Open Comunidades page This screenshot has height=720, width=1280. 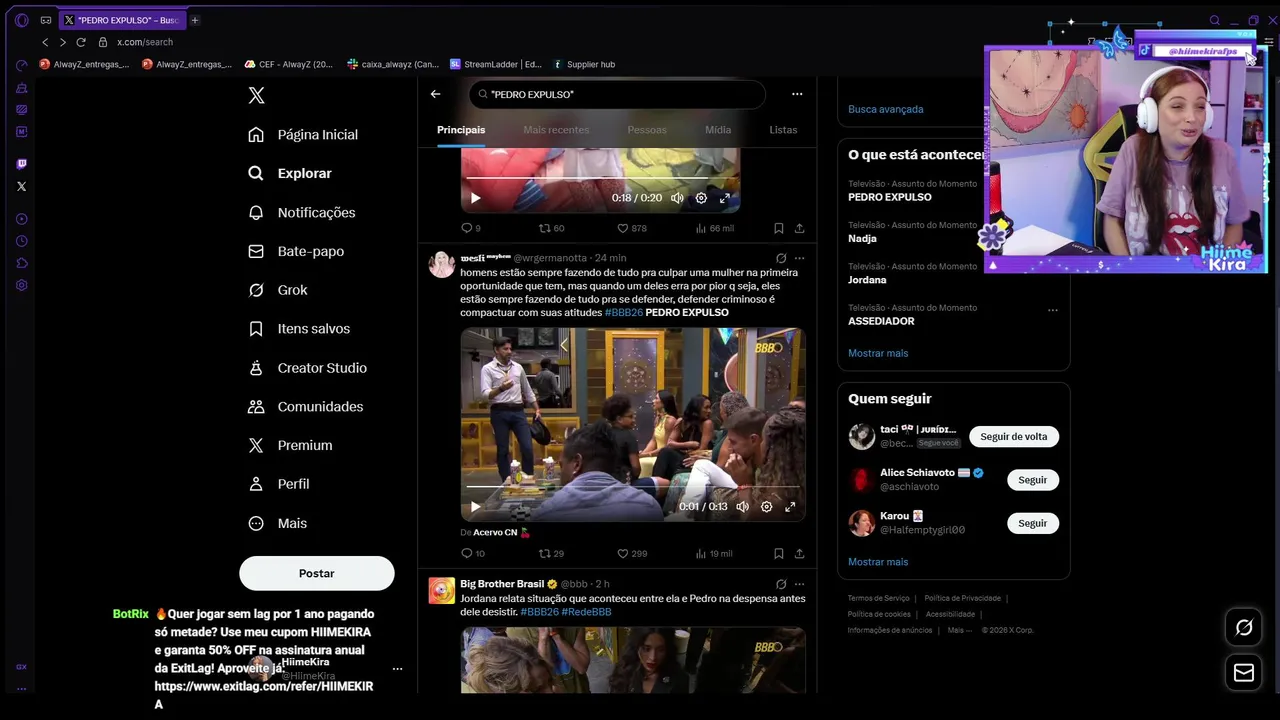click(306, 406)
